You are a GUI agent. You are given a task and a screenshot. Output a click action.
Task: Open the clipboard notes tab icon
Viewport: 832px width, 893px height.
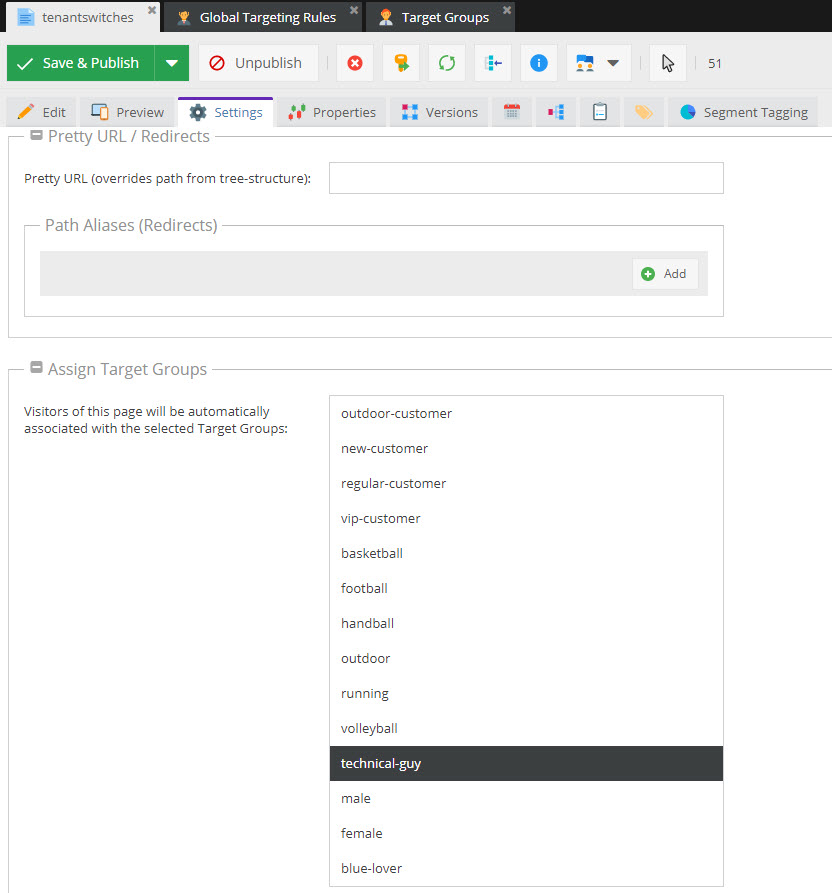[x=600, y=112]
